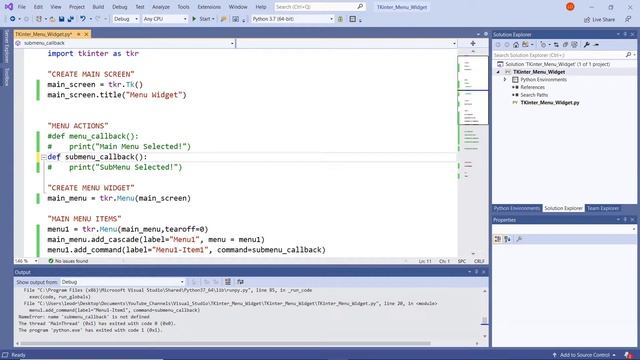640x360 pixels.
Task: Click the Save All icon in toolbar
Action: pos(71,19)
